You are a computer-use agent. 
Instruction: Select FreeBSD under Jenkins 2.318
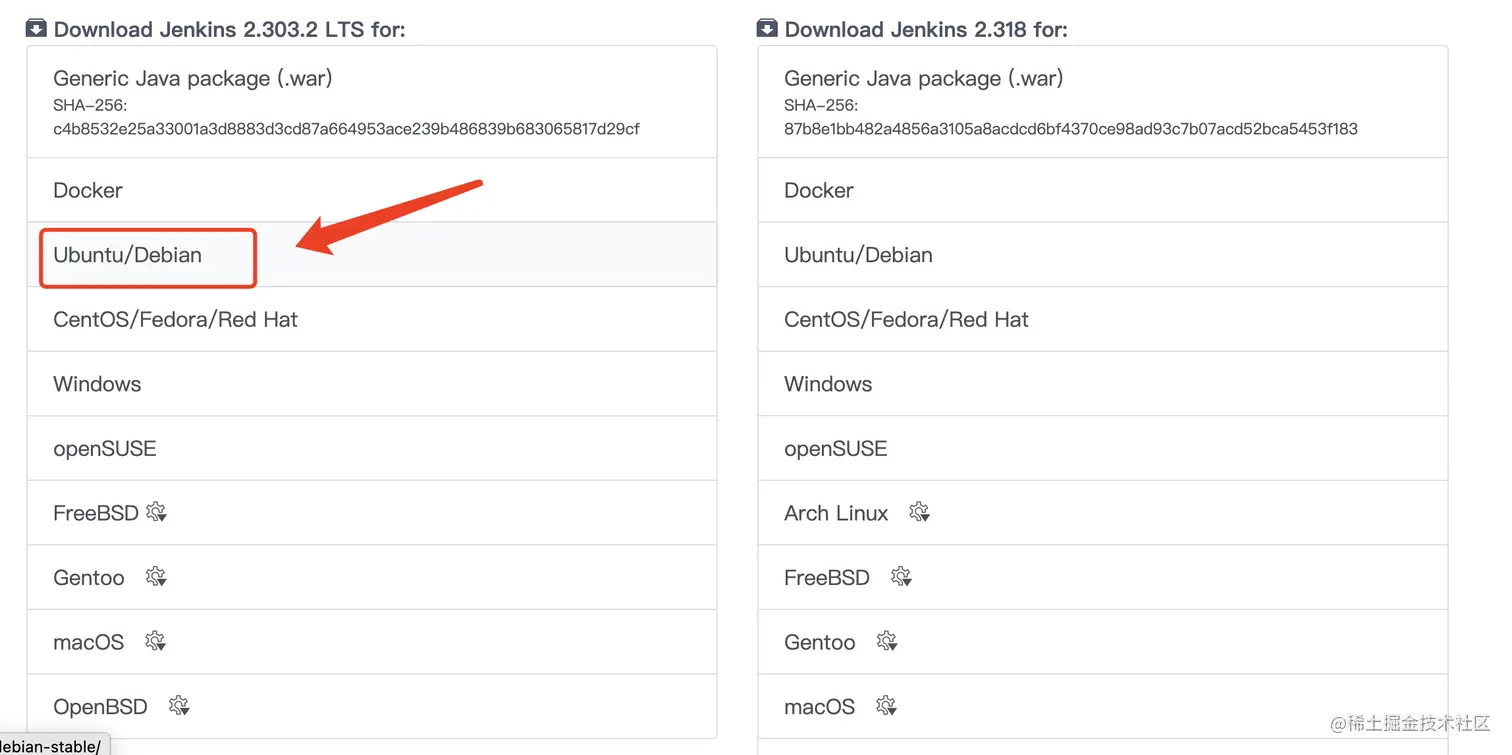pyautogui.click(x=1103, y=577)
